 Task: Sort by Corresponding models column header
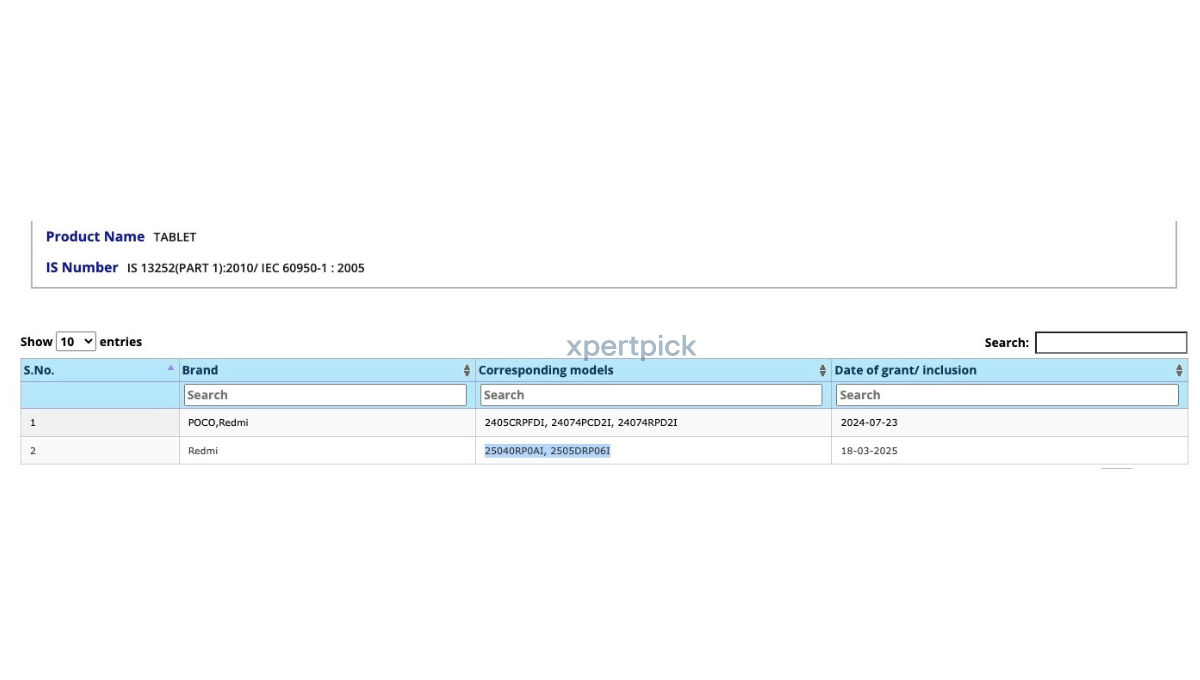pos(653,370)
